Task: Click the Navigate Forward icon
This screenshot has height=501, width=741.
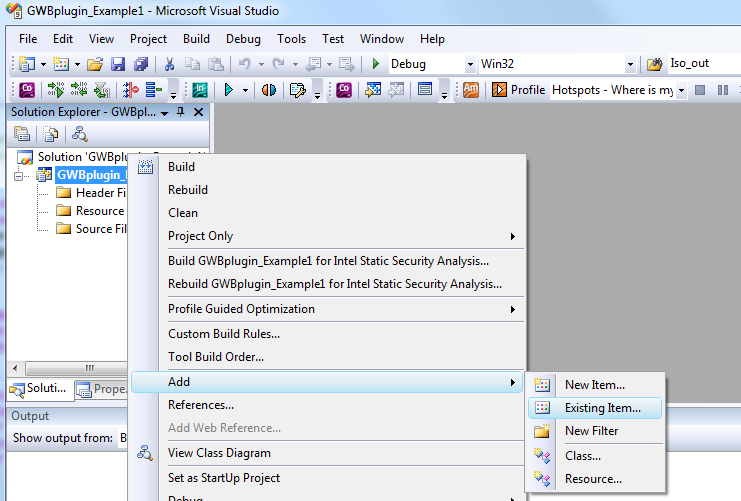Action: (346, 64)
